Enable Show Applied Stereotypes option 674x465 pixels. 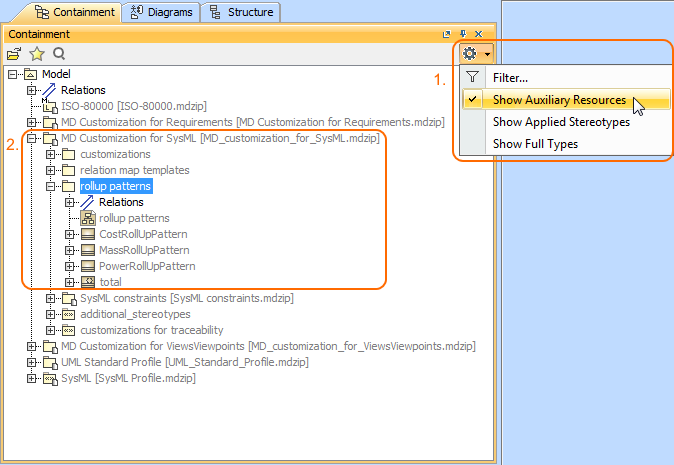click(561, 122)
